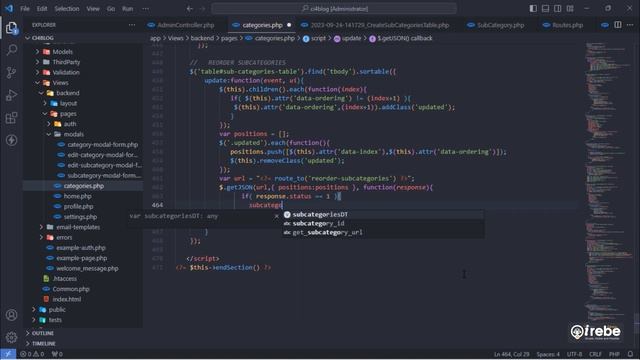Screen dimensions: 640x360
Task: Click unsaved dot on categories.php tab
Action: tap(289, 25)
